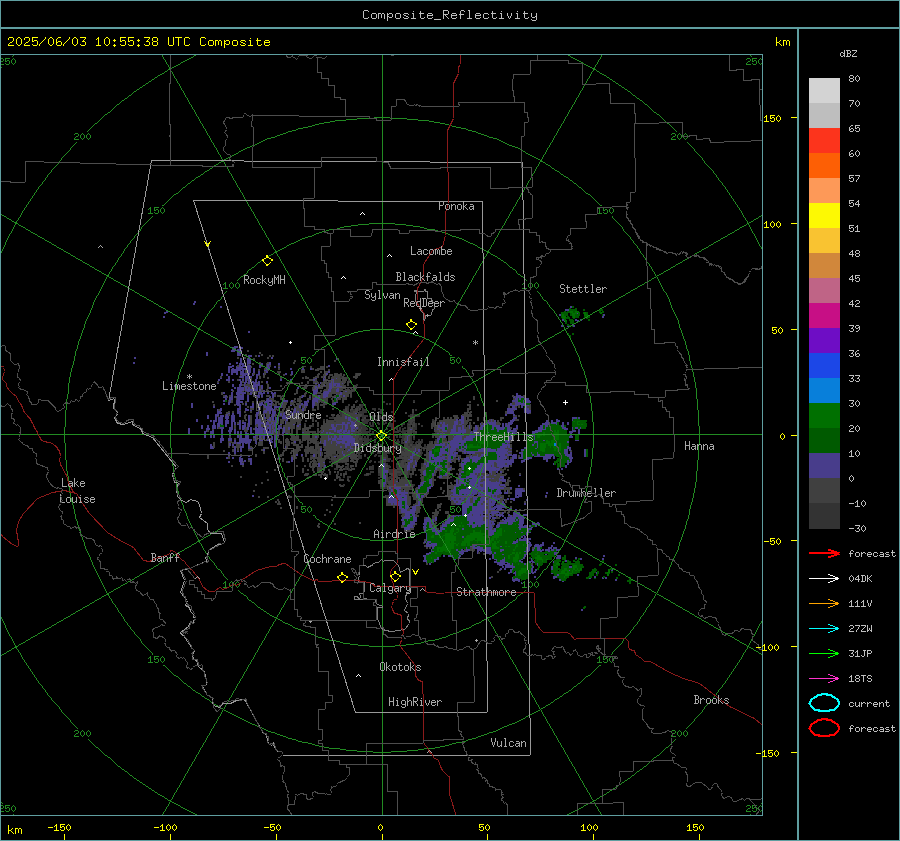The width and height of the screenshot is (900, 841).
Task: Select the orange 60-57 dBZ color swatch
Action: tap(824, 165)
